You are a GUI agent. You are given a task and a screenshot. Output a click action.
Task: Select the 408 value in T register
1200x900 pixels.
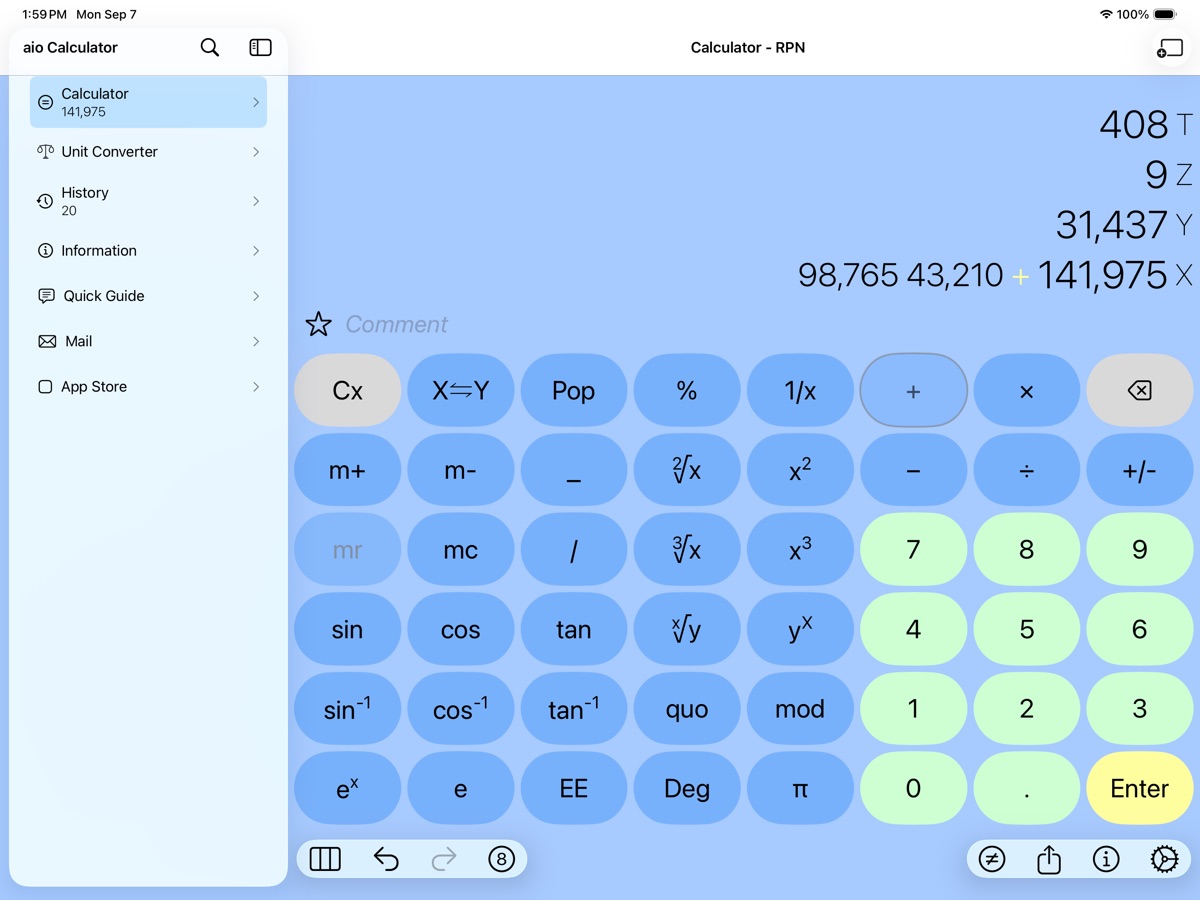(x=1134, y=125)
